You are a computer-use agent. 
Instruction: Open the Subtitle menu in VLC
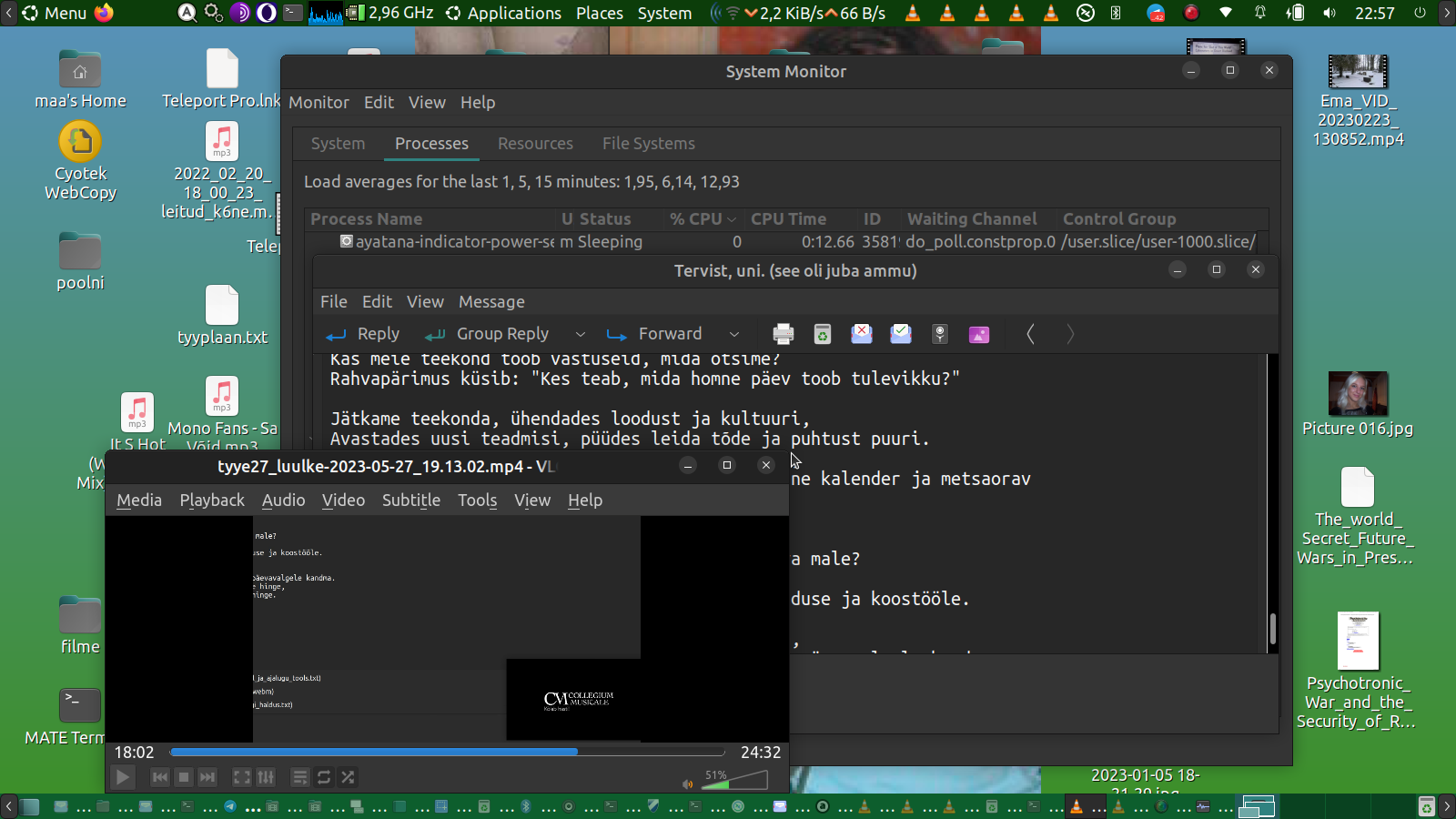pyautogui.click(x=410, y=500)
